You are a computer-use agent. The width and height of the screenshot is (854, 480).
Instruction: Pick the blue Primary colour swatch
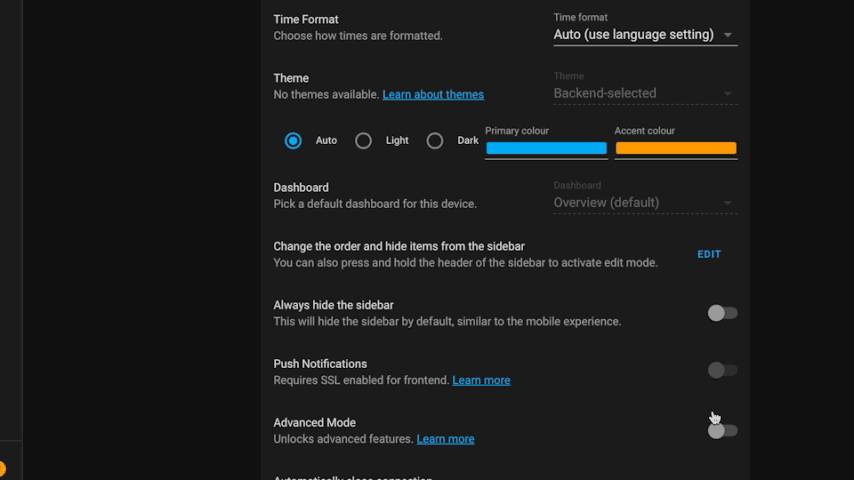pyautogui.click(x=546, y=148)
